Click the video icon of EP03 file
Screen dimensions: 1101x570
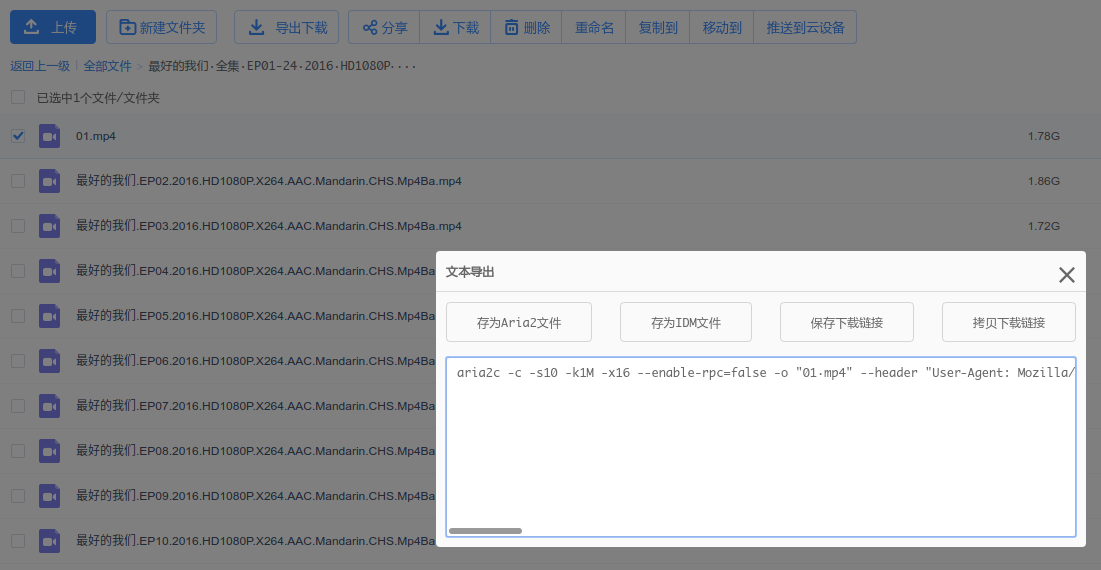[49, 226]
